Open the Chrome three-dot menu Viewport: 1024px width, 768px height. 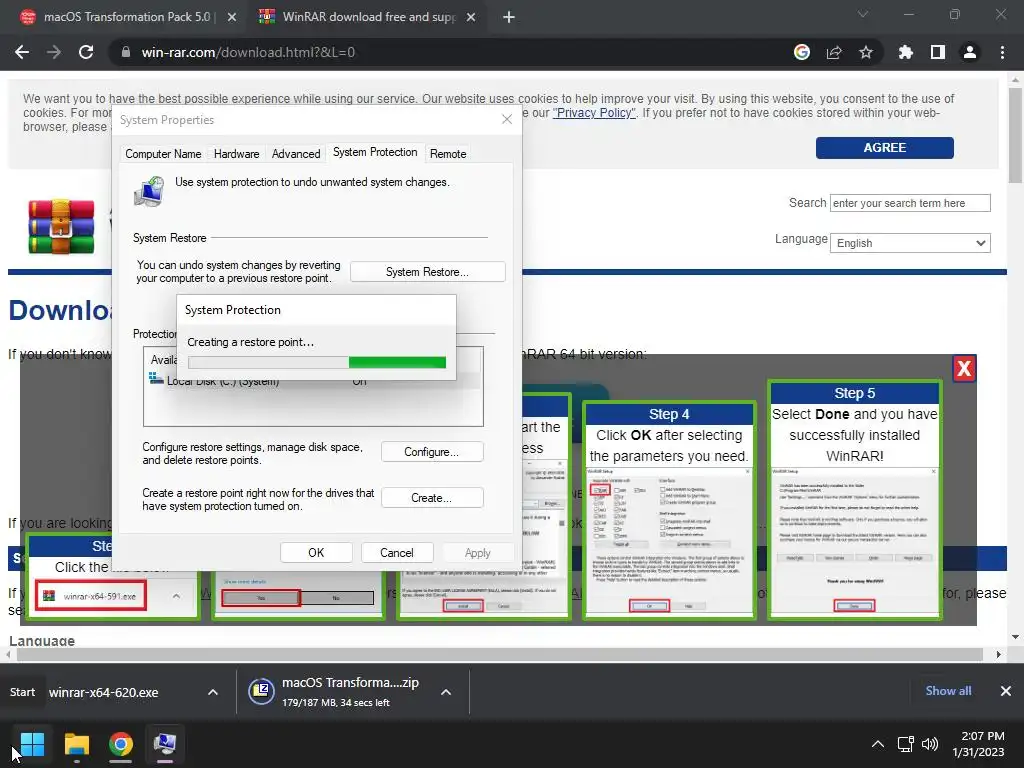[1002, 52]
